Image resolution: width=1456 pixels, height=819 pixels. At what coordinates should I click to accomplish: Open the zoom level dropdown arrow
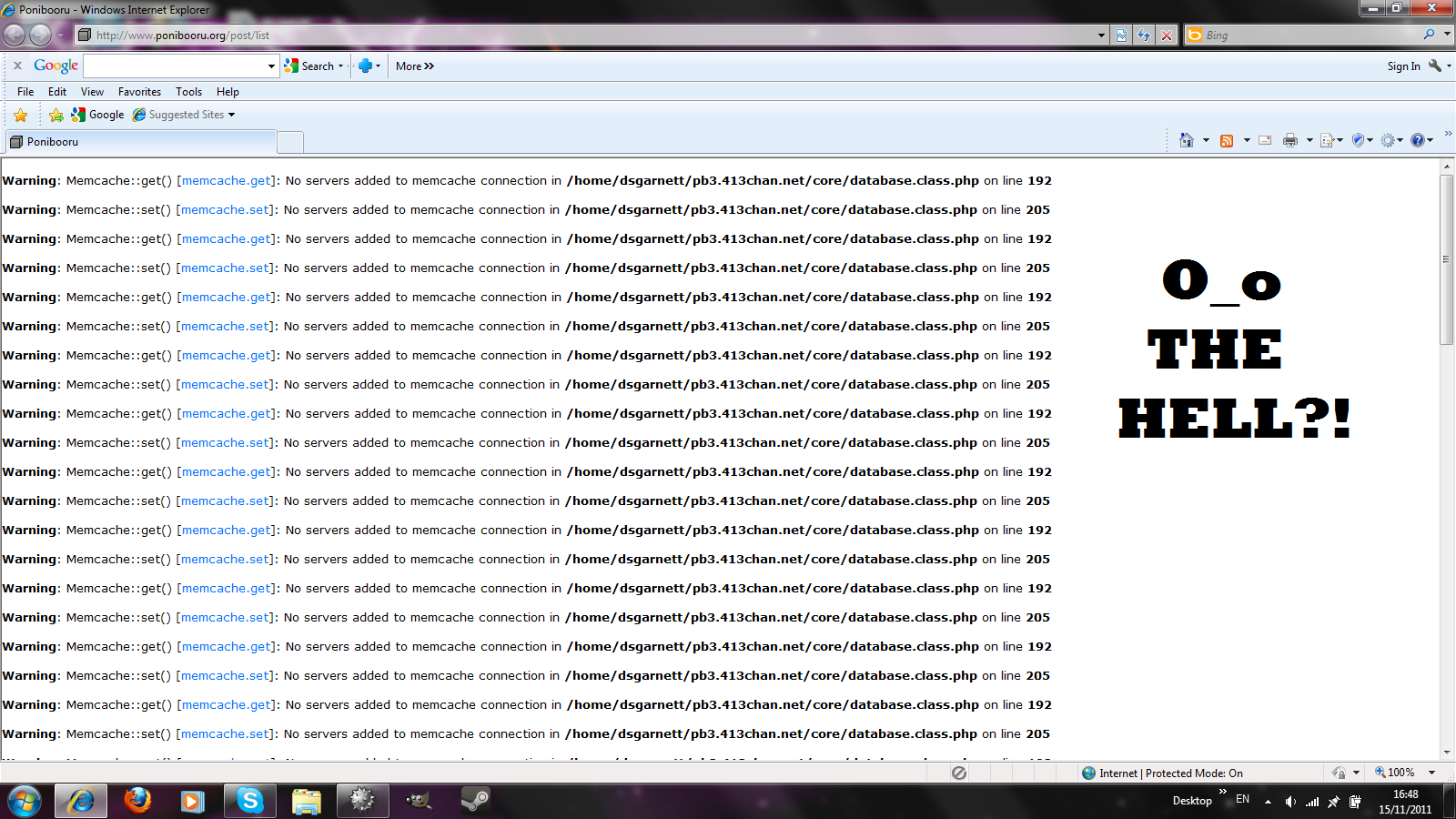coord(1431,773)
